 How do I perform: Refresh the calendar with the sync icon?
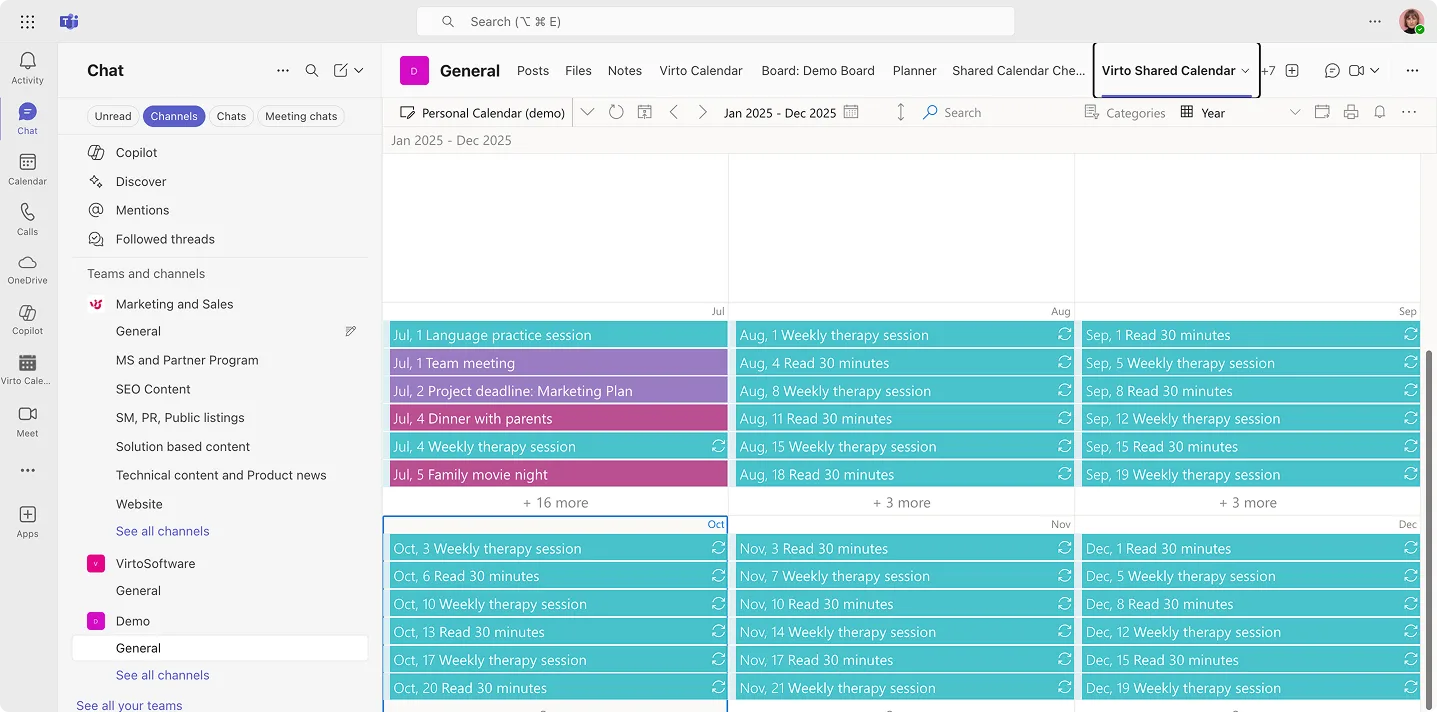[x=616, y=112]
